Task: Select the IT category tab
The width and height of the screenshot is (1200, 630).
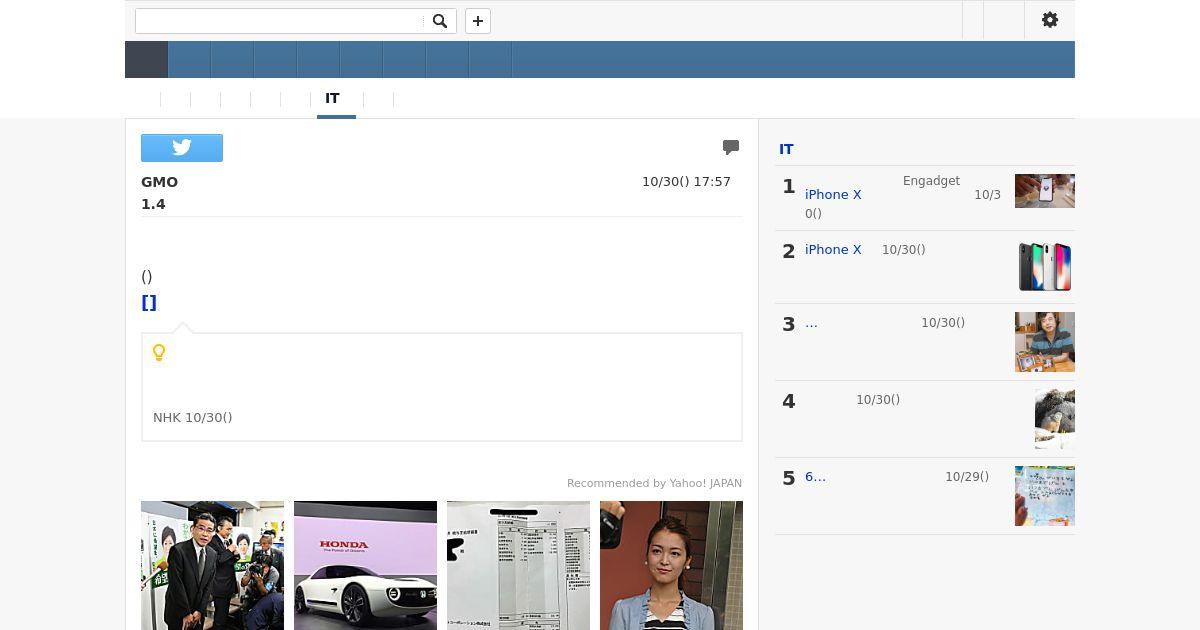Action: pyautogui.click(x=333, y=99)
